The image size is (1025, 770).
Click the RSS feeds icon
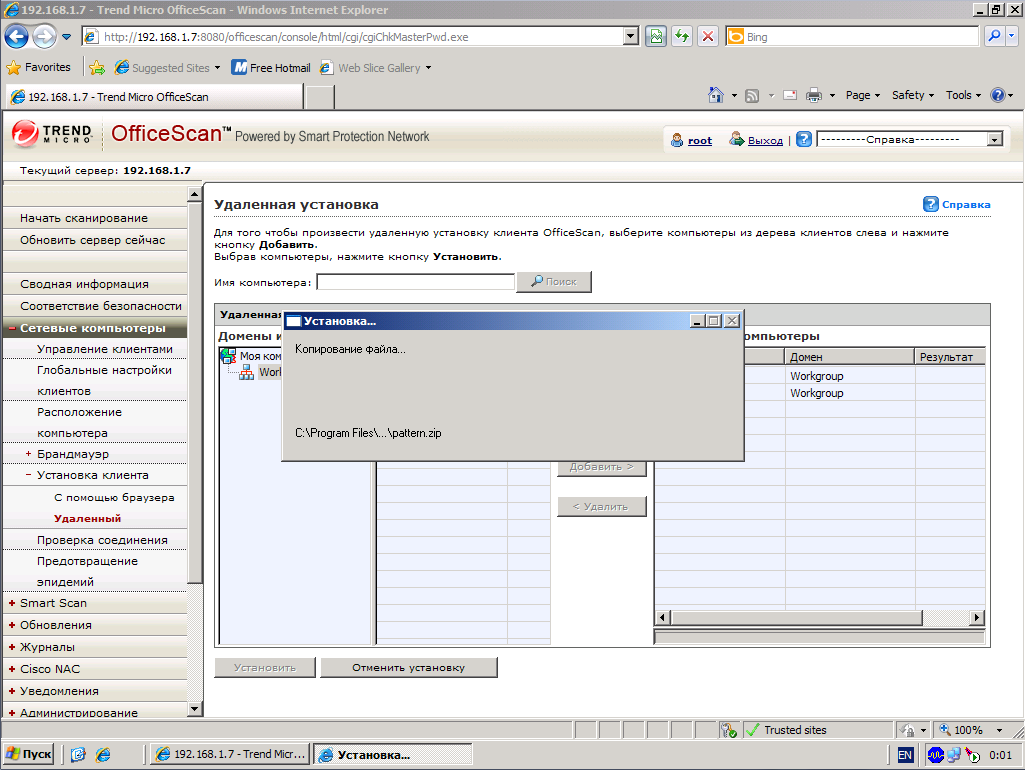tap(752, 96)
